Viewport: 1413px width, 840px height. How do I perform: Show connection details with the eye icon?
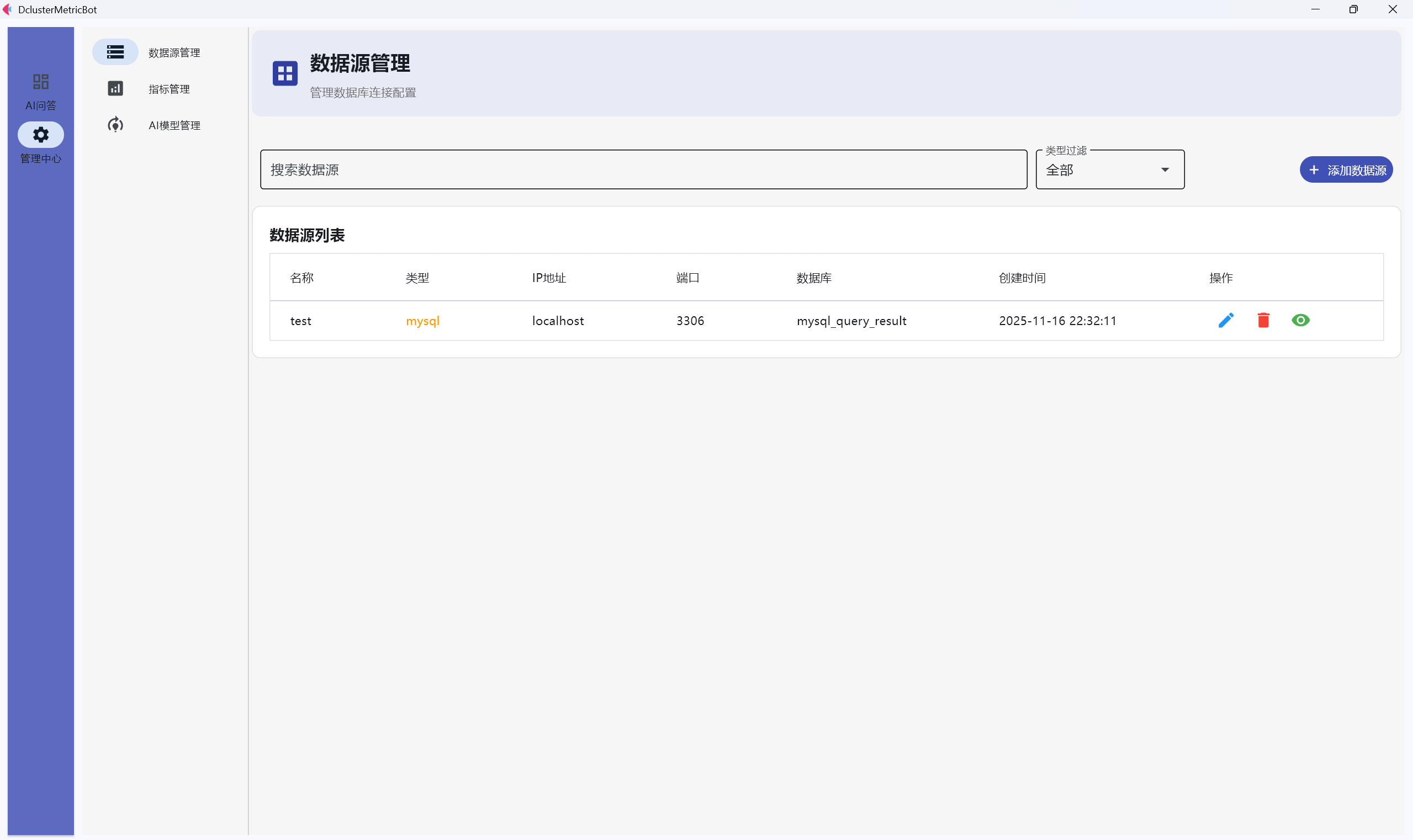(1301, 320)
